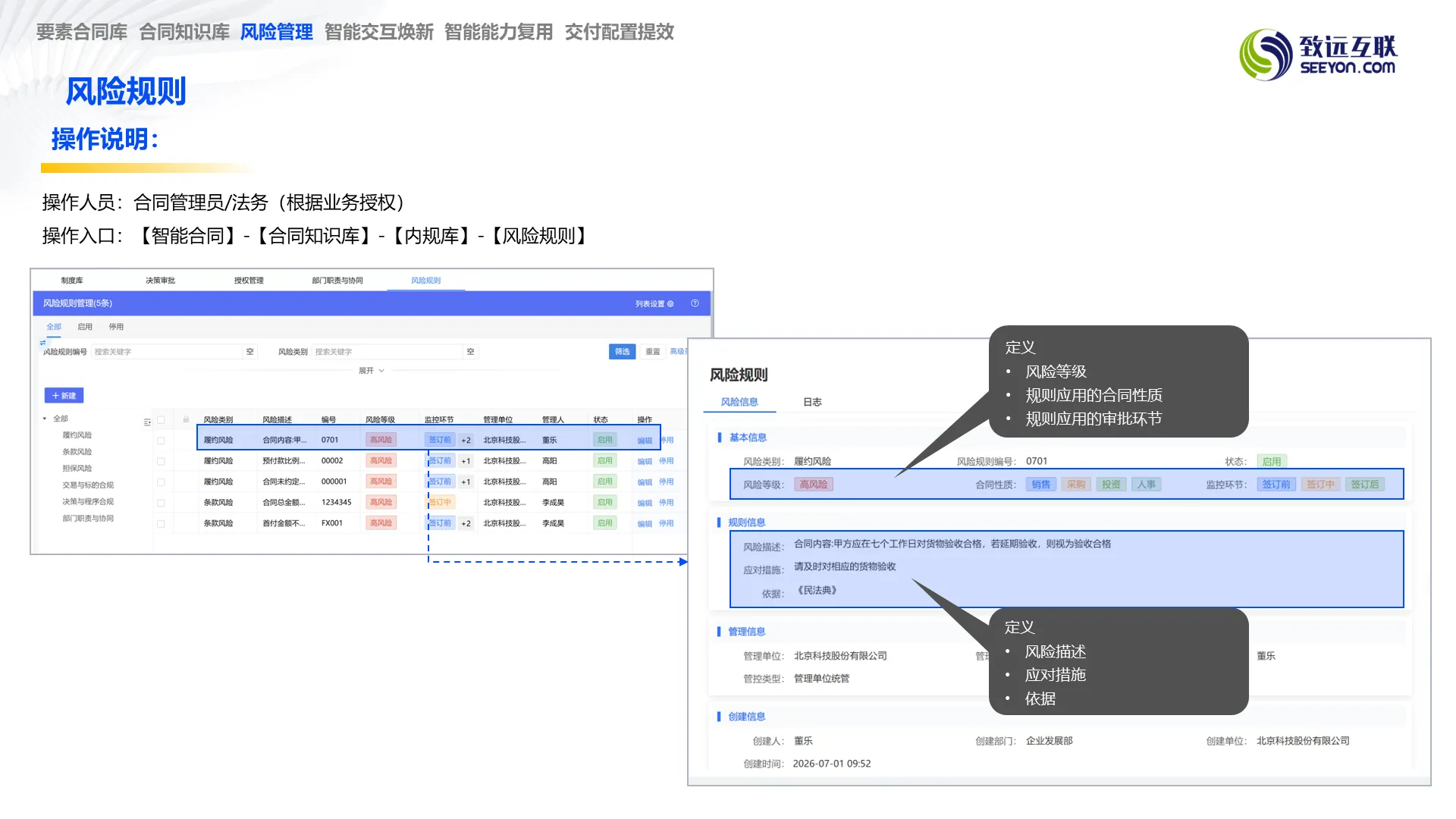Expand +2 stages in row FX001
The image size is (1456, 819).
pos(466,524)
